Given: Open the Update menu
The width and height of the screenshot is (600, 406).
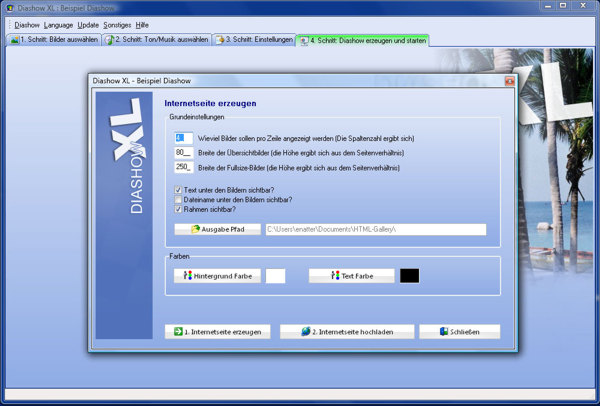Looking at the screenshot, I should tap(88, 25).
